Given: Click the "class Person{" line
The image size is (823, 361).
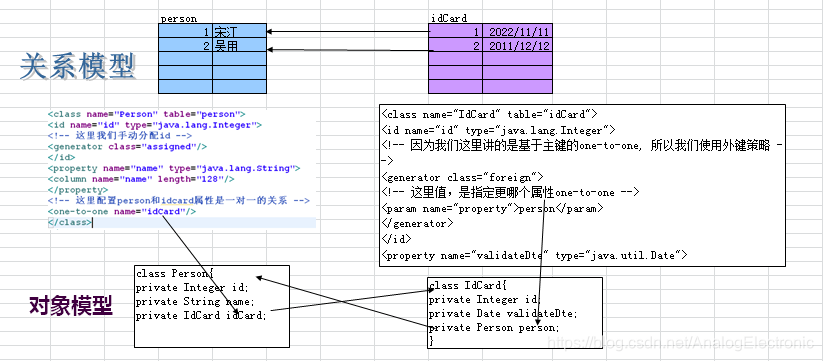Looking at the screenshot, I should click(175, 273).
